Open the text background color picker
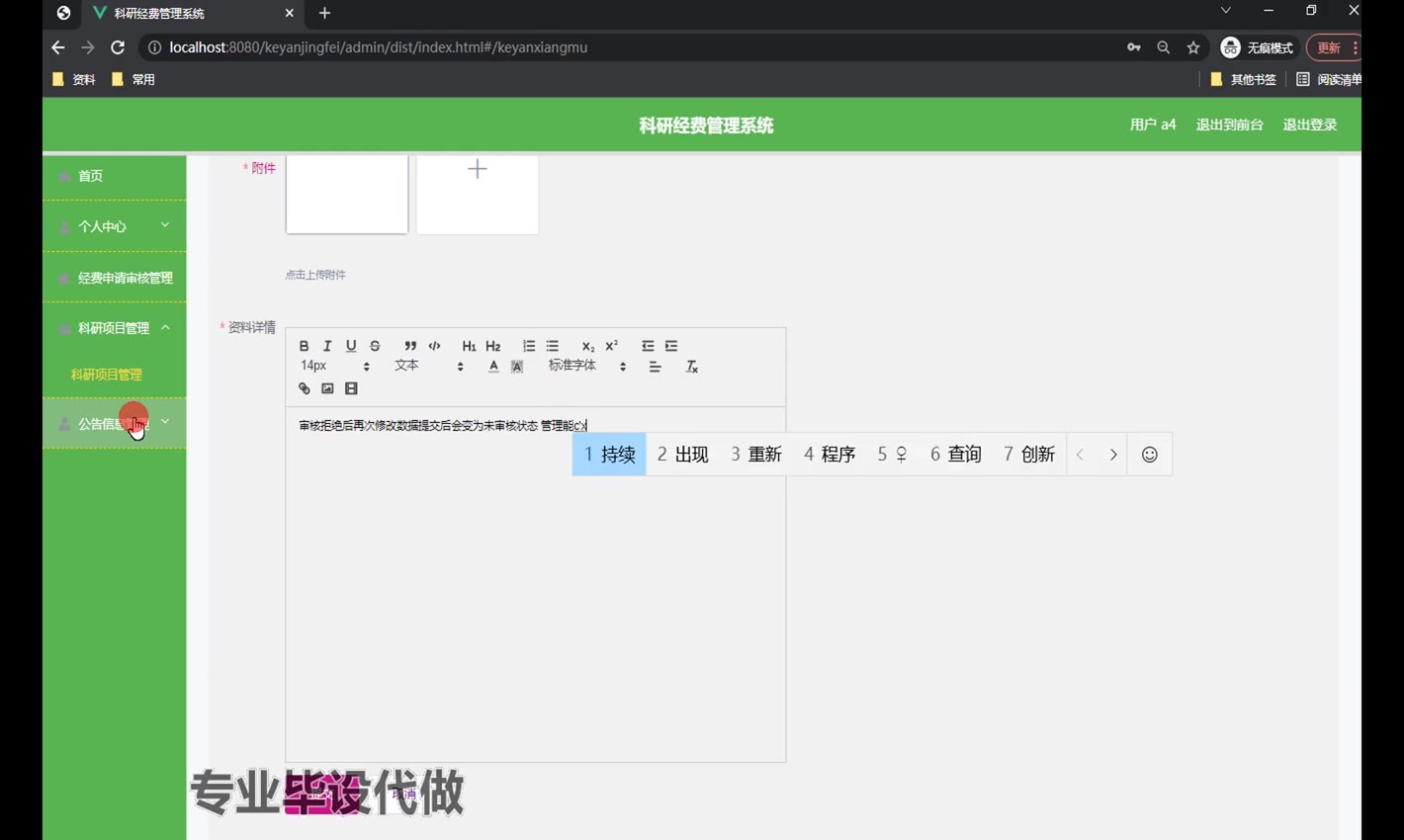Viewport: 1404px width, 840px height. [x=517, y=367]
